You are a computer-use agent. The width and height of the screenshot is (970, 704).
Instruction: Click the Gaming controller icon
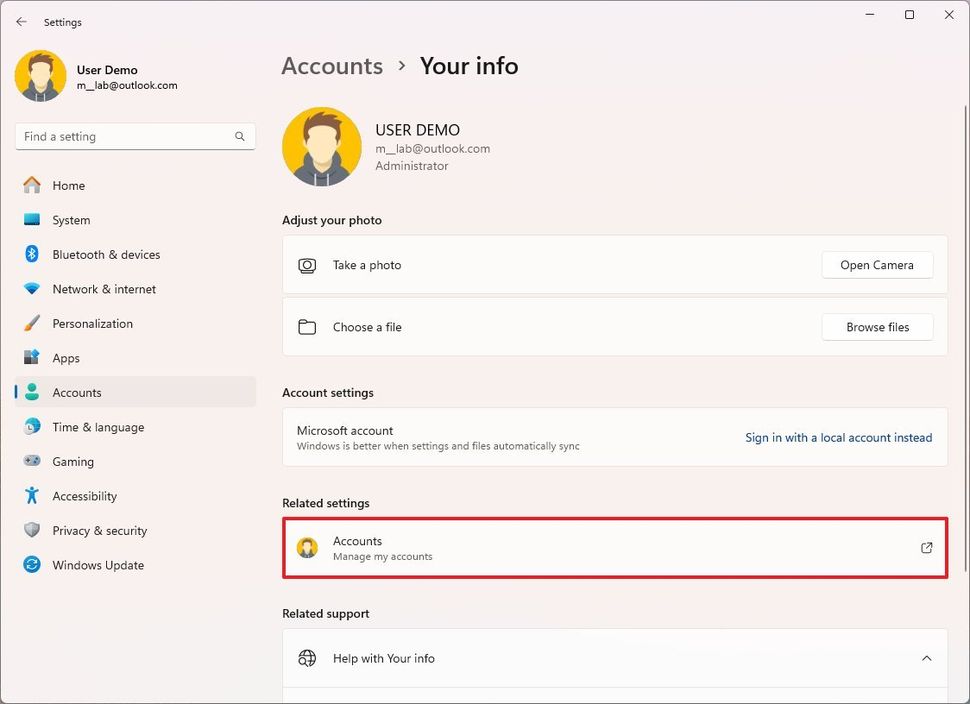pyautogui.click(x=31, y=461)
